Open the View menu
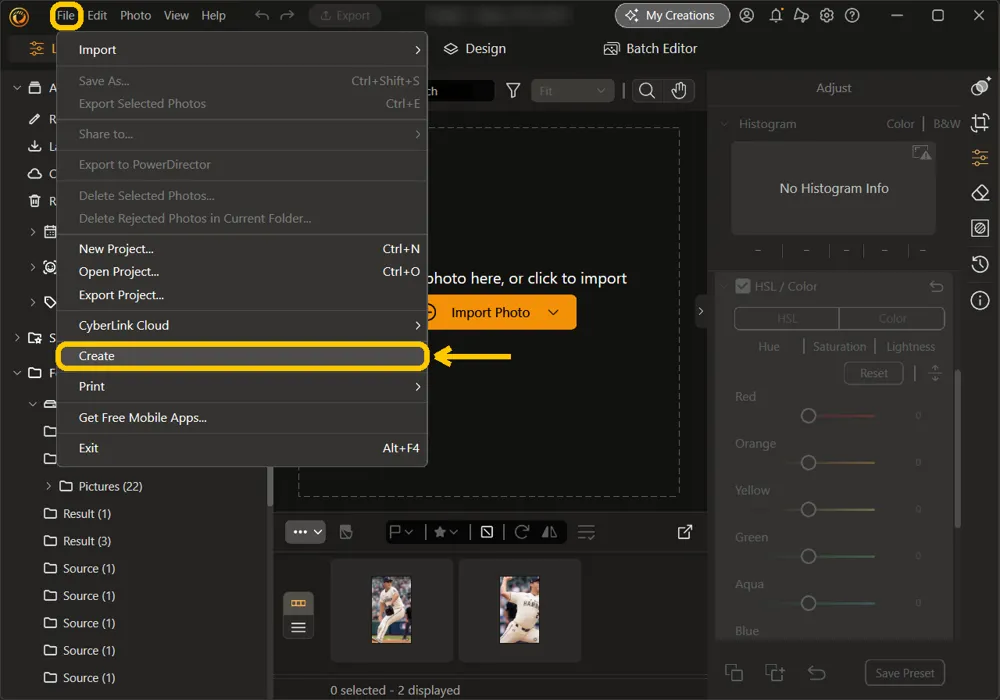This screenshot has height=700, width=1000. coord(176,15)
